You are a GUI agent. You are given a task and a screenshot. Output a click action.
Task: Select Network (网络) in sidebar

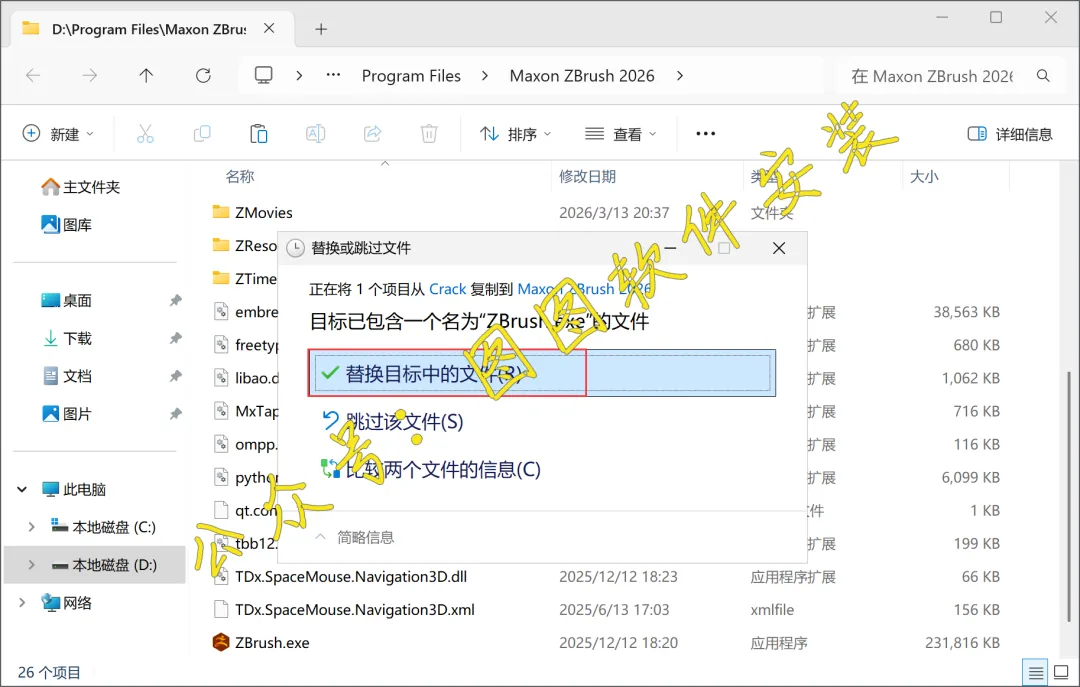pyautogui.click(x=67, y=603)
